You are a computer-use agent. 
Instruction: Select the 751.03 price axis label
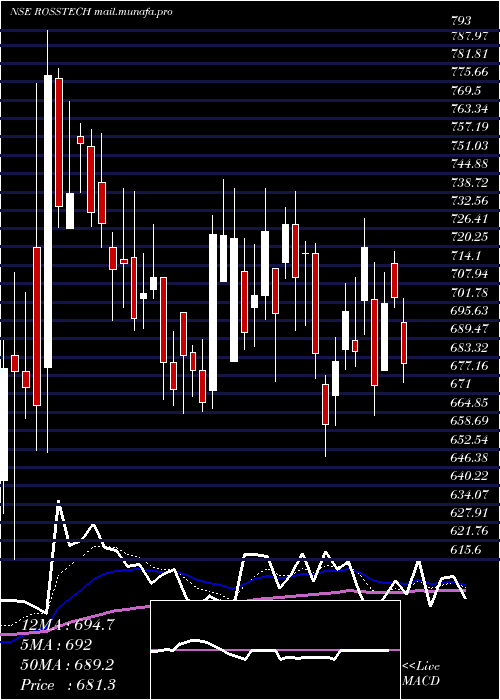click(x=470, y=146)
